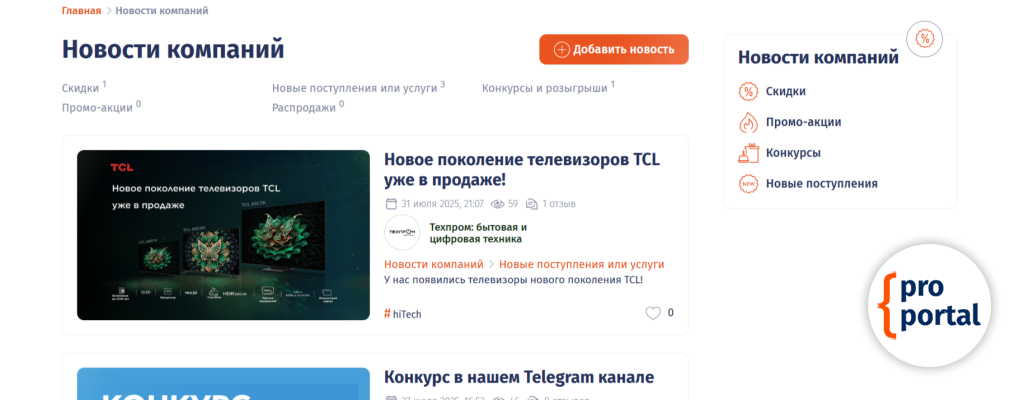The width and height of the screenshot is (1024, 400).
Task: Select the Промо-акции filter above the list
Action: [x=97, y=107]
